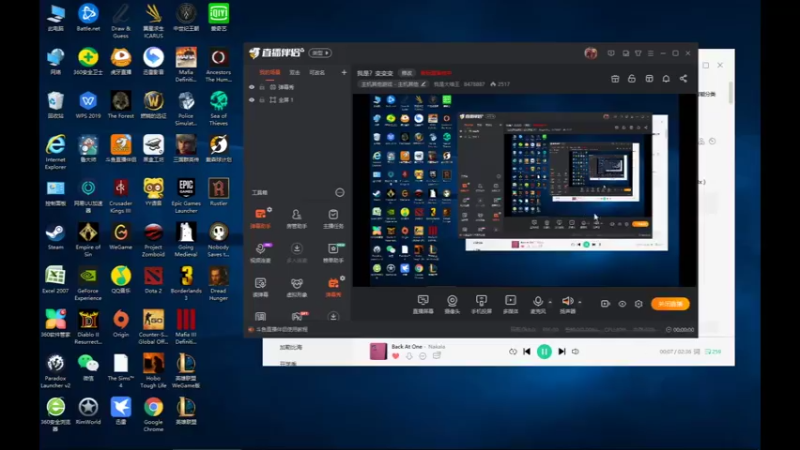The width and height of the screenshot is (800, 450).
Task: Pause the song with green button
Action: [544, 352]
